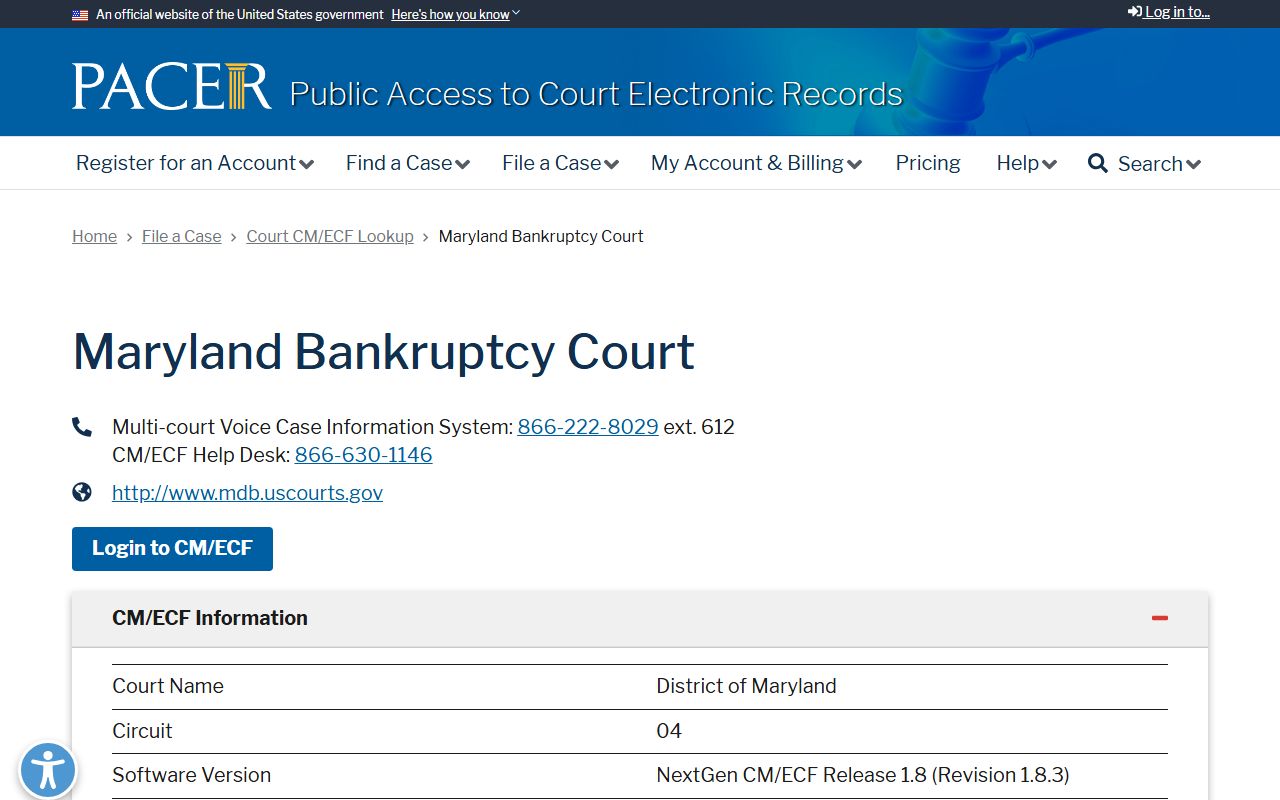This screenshot has height=800, width=1280.
Task: Click the circuit value 04
Action: click(669, 731)
